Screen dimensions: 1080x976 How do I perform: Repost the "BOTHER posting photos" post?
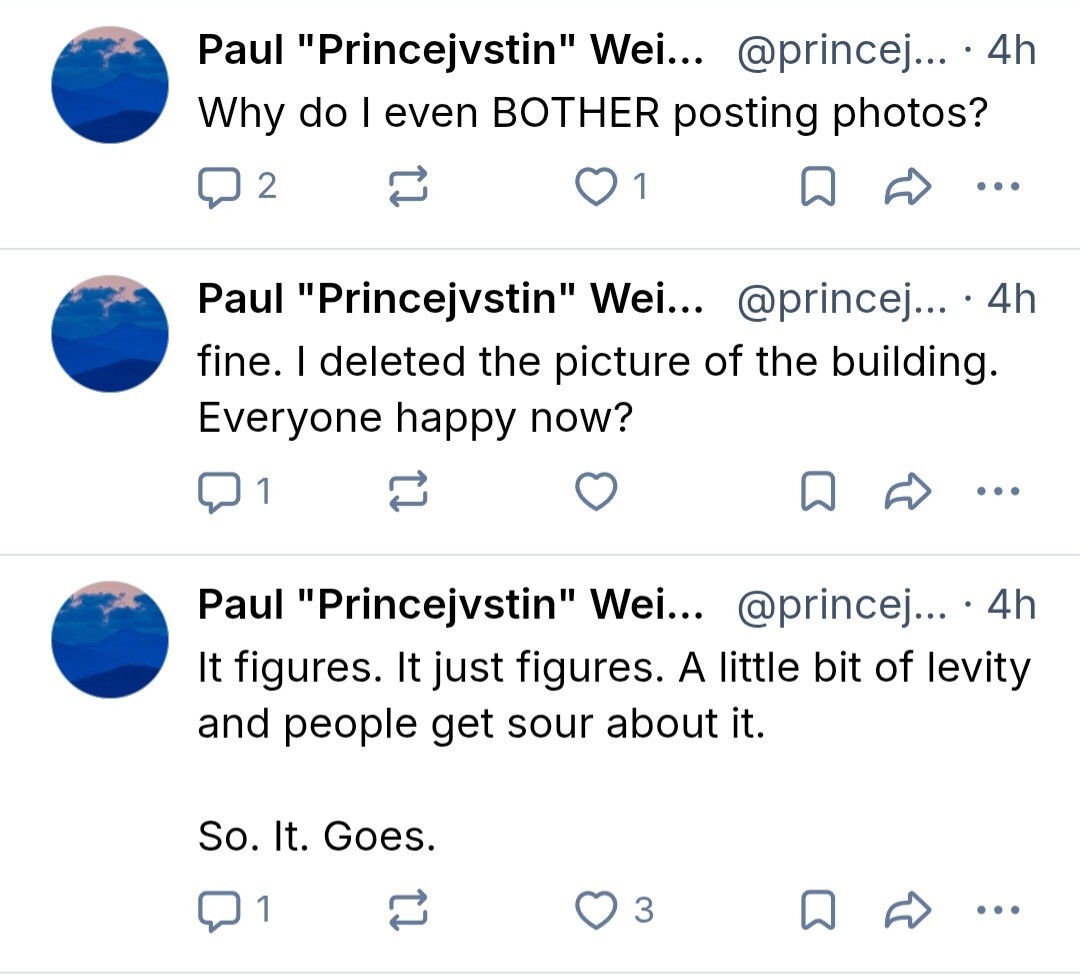click(408, 187)
